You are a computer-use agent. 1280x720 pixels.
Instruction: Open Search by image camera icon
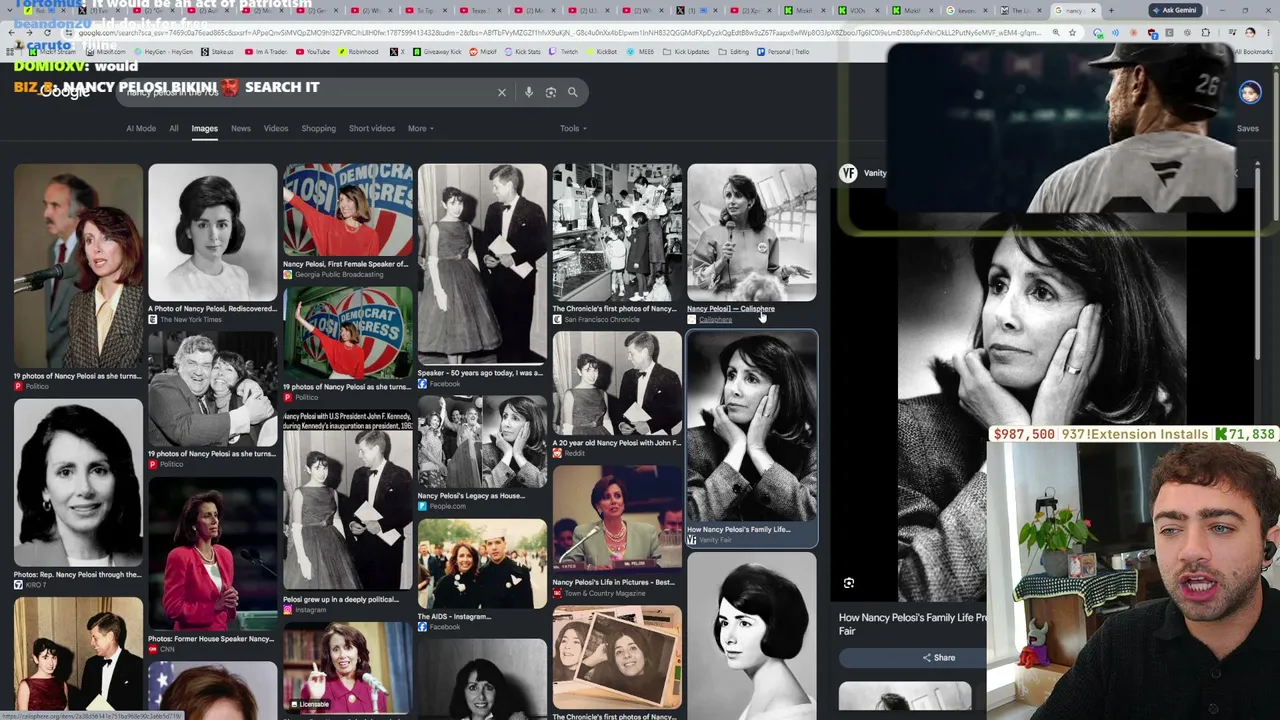pyautogui.click(x=550, y=92)
